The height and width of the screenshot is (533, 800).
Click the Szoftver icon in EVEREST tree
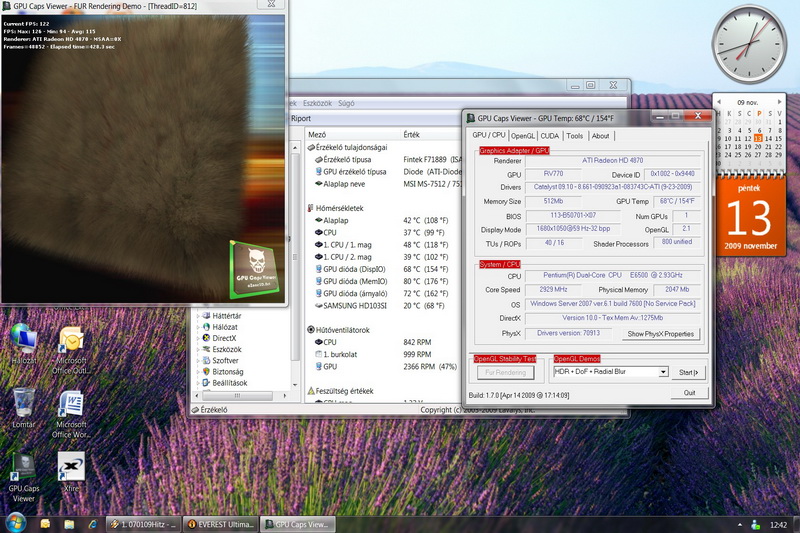[206, 361]
